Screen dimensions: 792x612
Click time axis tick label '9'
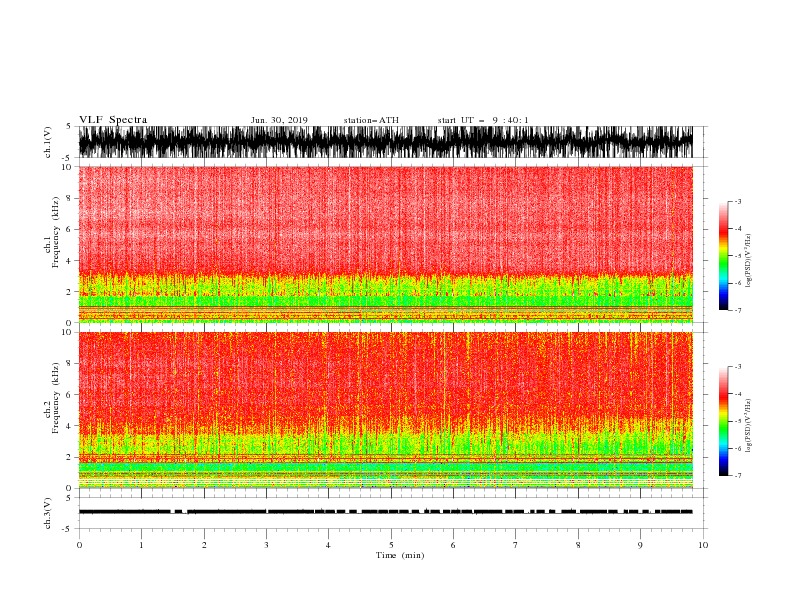pyautogui.click(x=640, y=545)
